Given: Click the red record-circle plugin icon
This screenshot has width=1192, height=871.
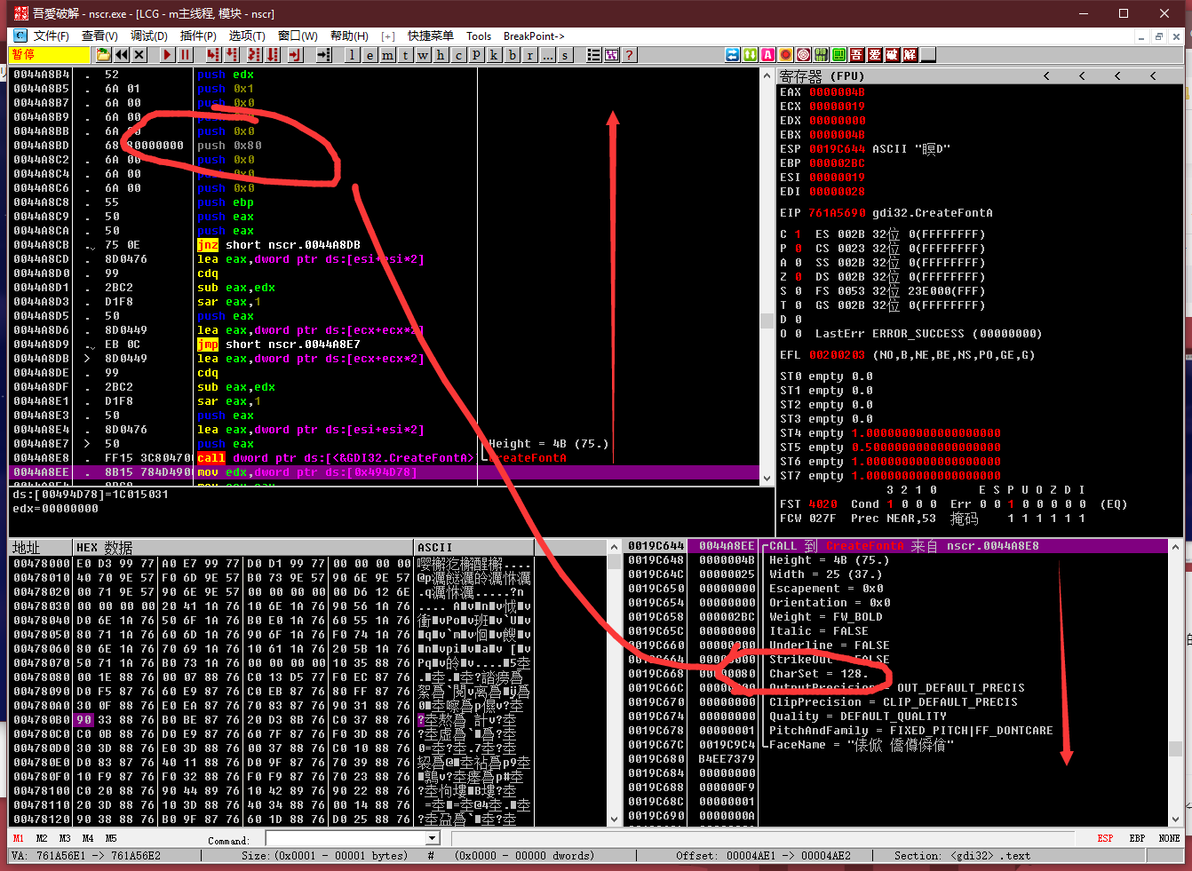Looking at the screenshot, I should 785,55.
